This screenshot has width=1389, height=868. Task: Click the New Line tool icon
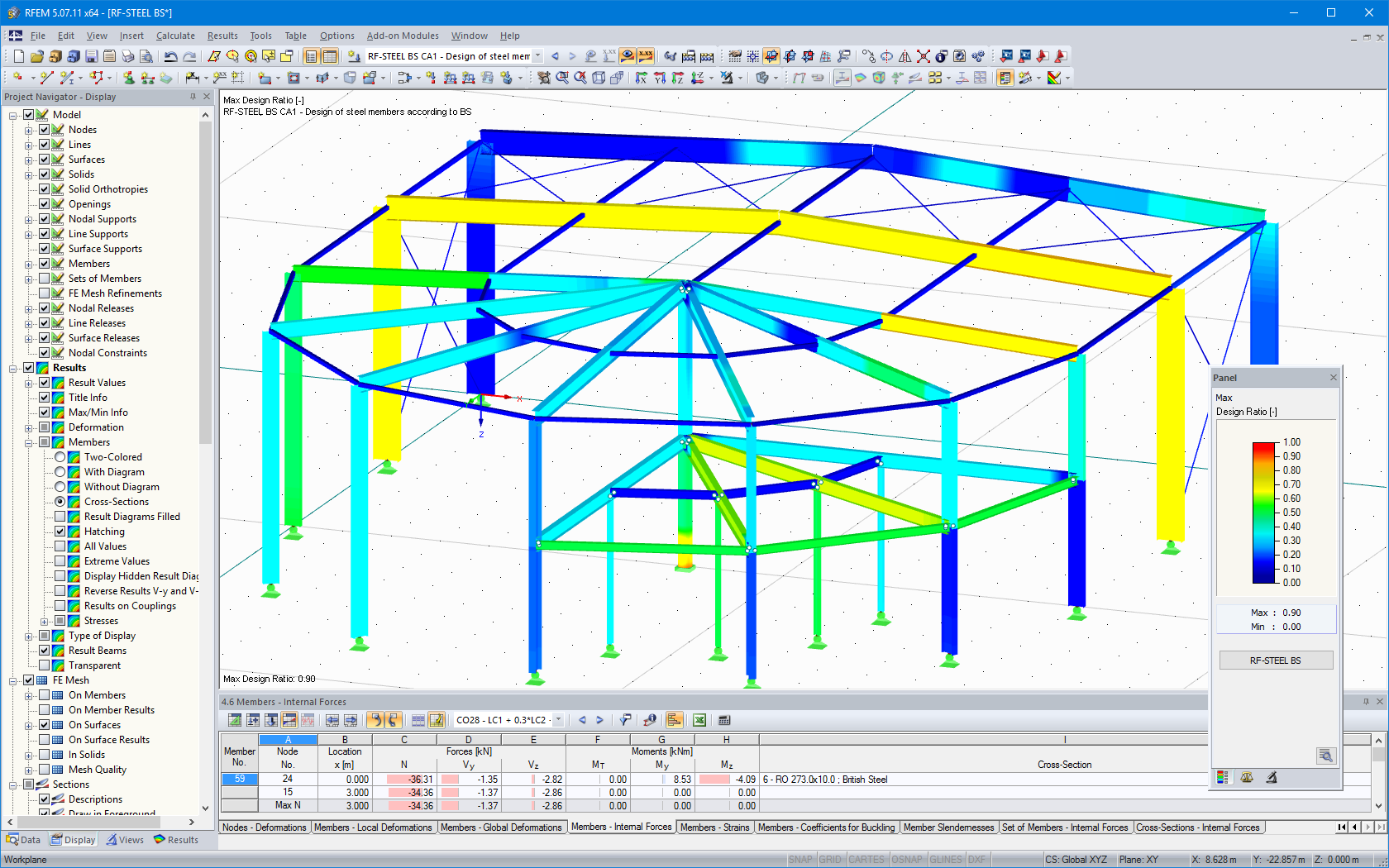pos(46,78)
